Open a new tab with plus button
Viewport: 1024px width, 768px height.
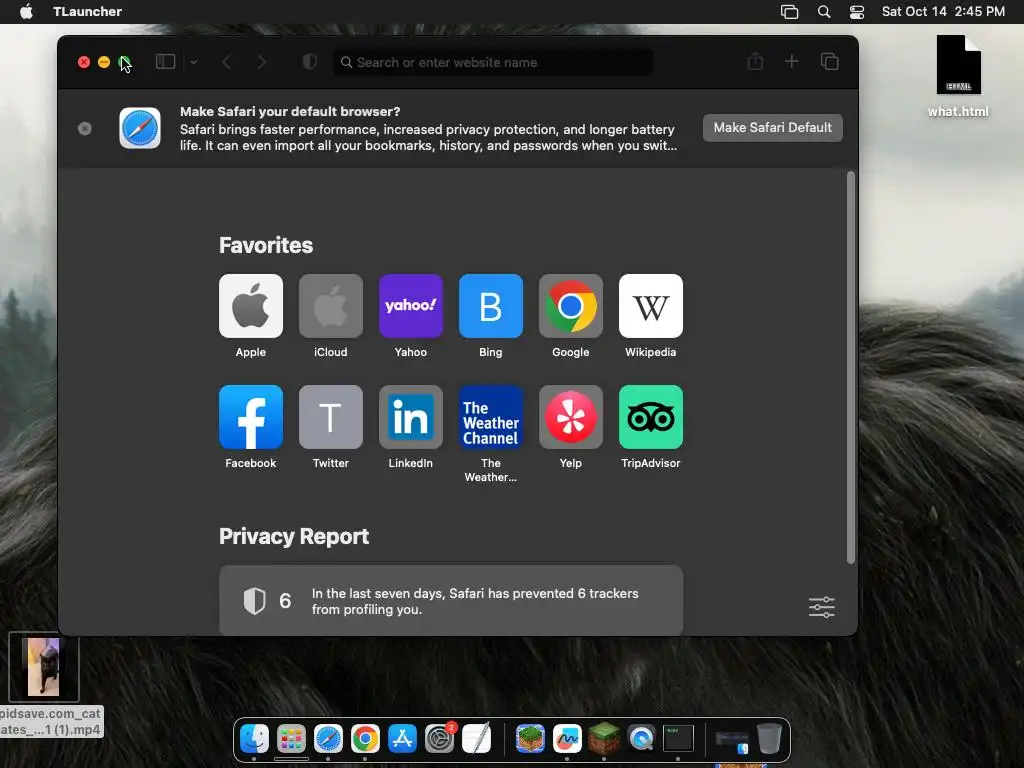[x=792, y=61]
